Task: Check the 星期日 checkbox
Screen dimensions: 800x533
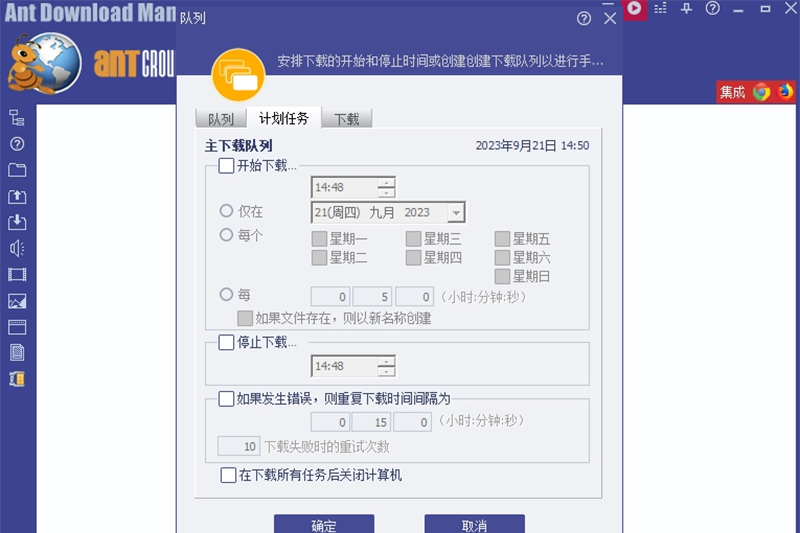Action: (x=503, y=276)
